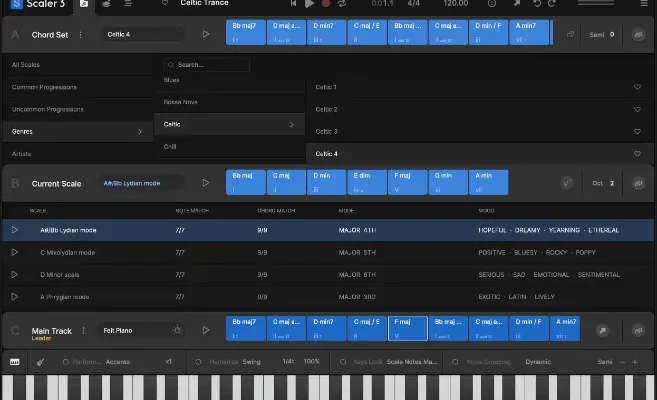Expand the Celtic genre submenu
This screenshot has height=400, width=657.
(x=229, y=124)
